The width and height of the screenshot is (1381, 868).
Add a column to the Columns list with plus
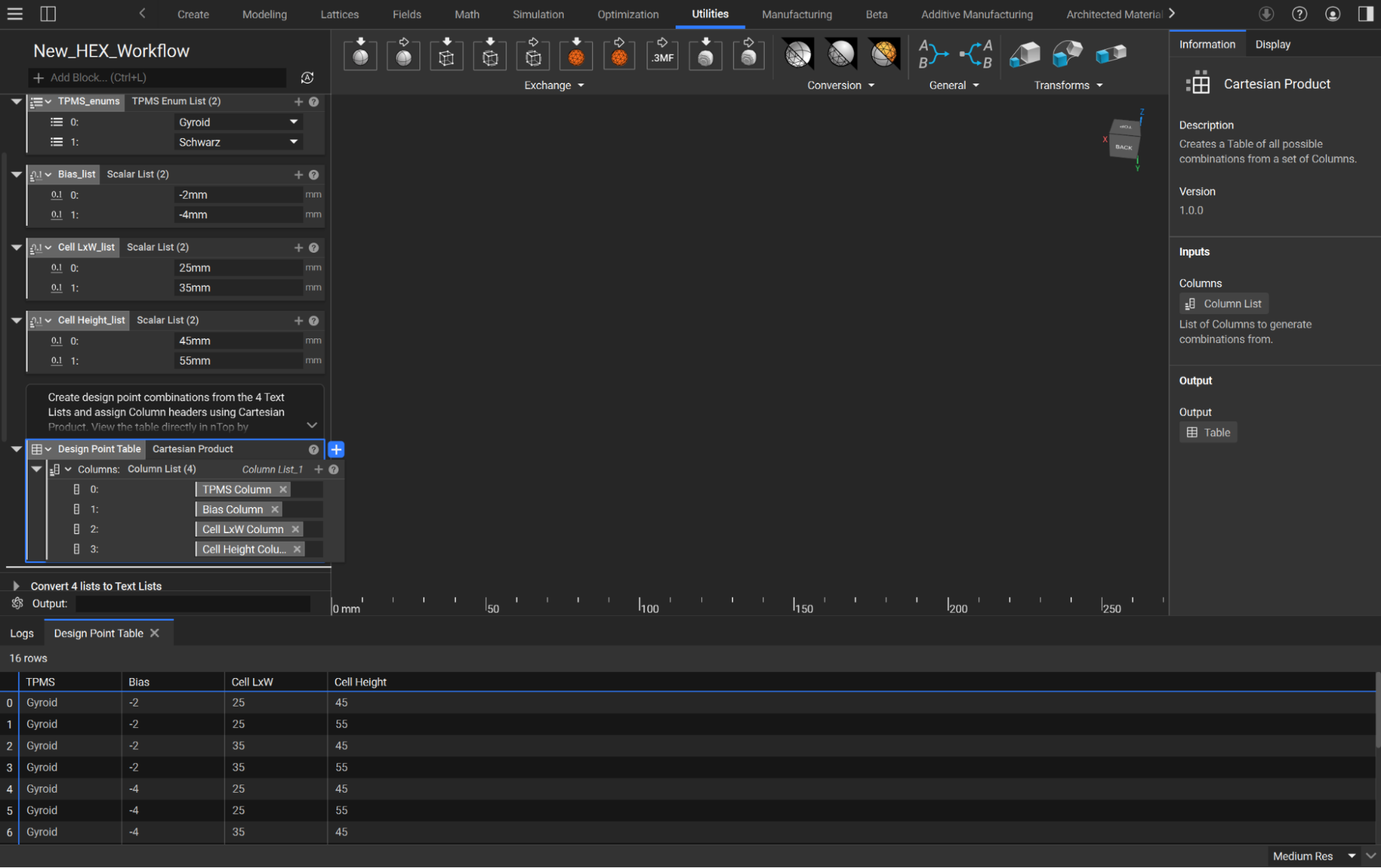pos(318,470)
